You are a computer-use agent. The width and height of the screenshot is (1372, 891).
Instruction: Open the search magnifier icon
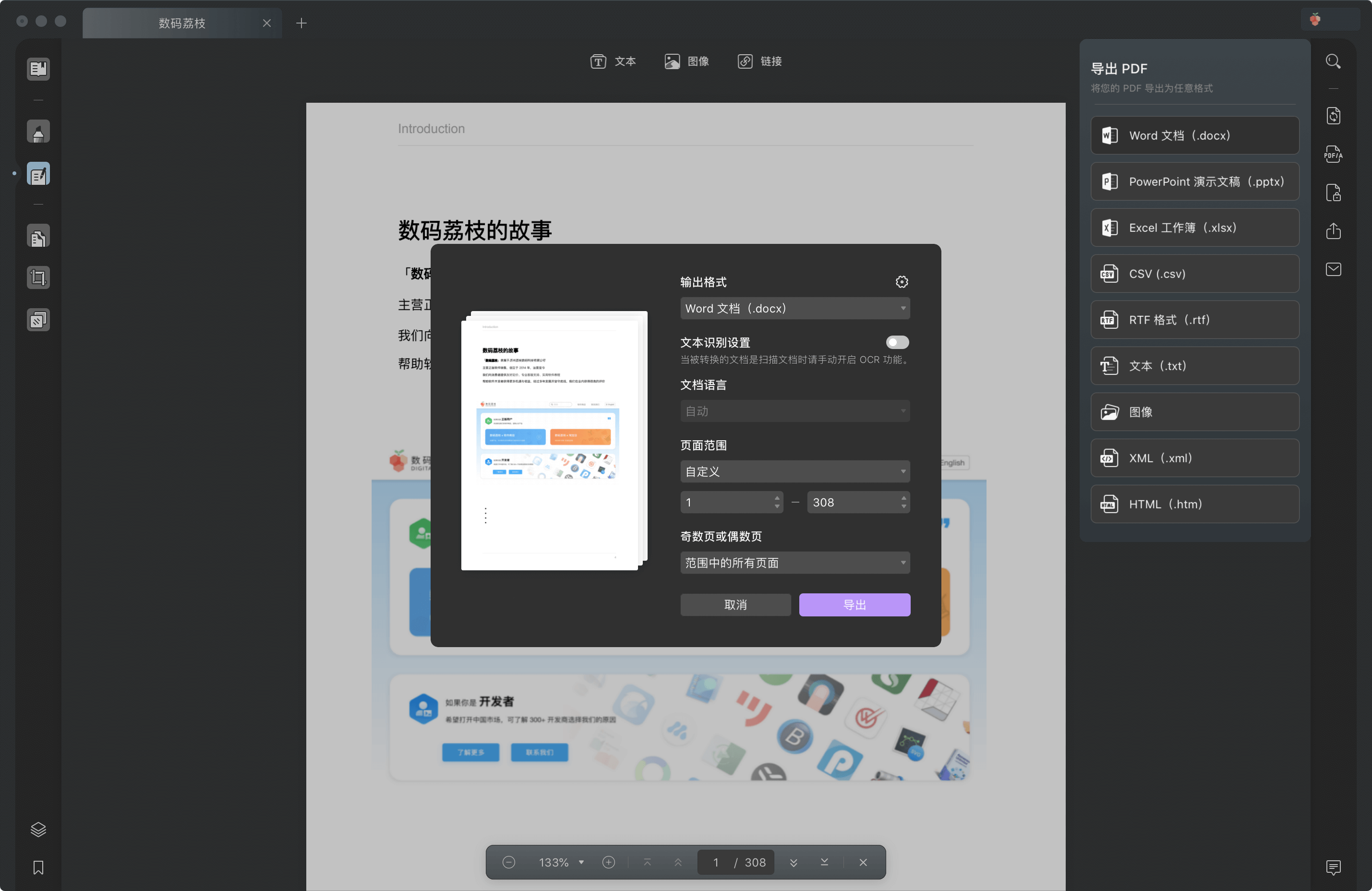pyautogui.click(x=1333, y=61)
